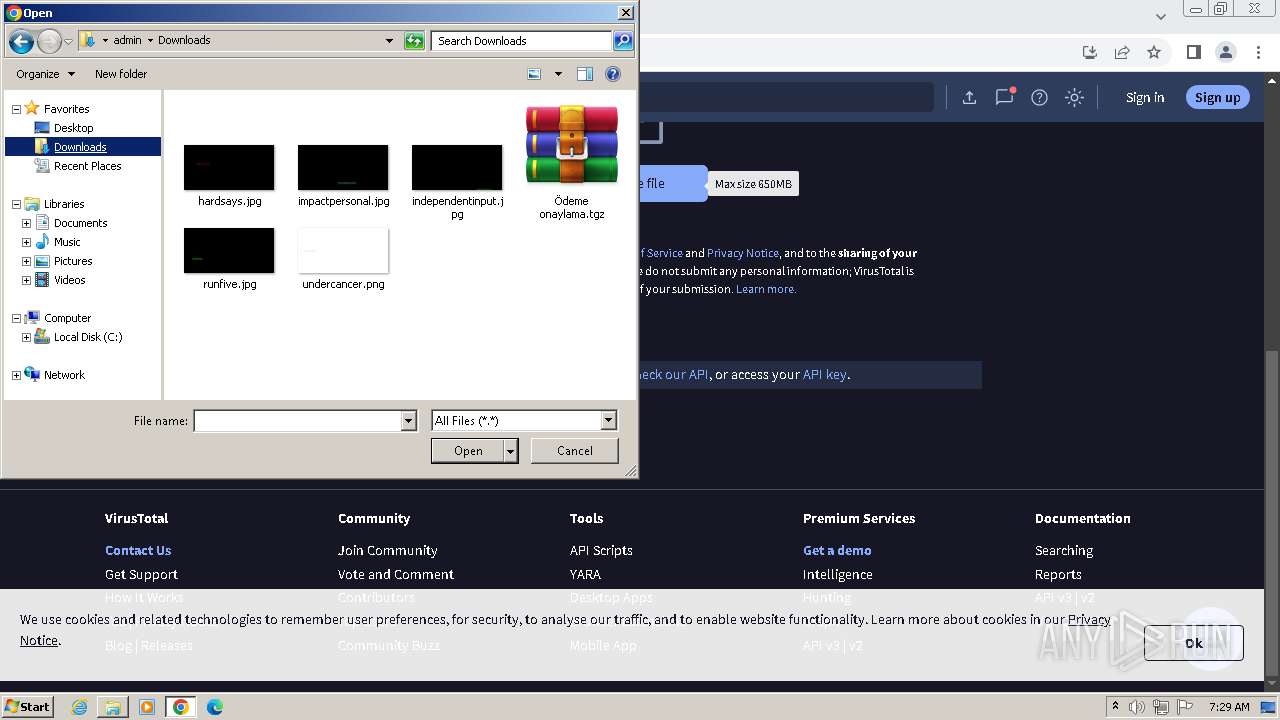This screenshot has width=1280, height=720.
Task: Bookmark this page with the star icon
Action: (1154, 52)
